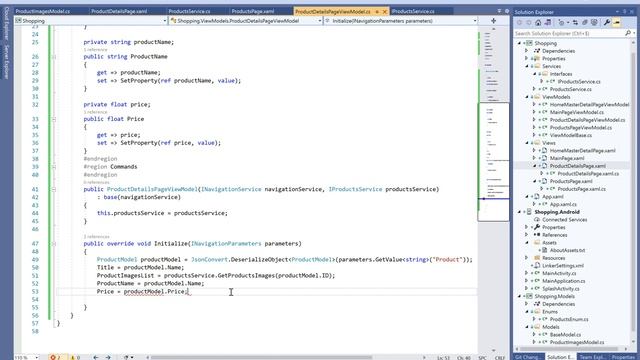Collapse the Services folder in Solution Explorer
This screenshot has width=640, height=360.
[x=527, y=66]
